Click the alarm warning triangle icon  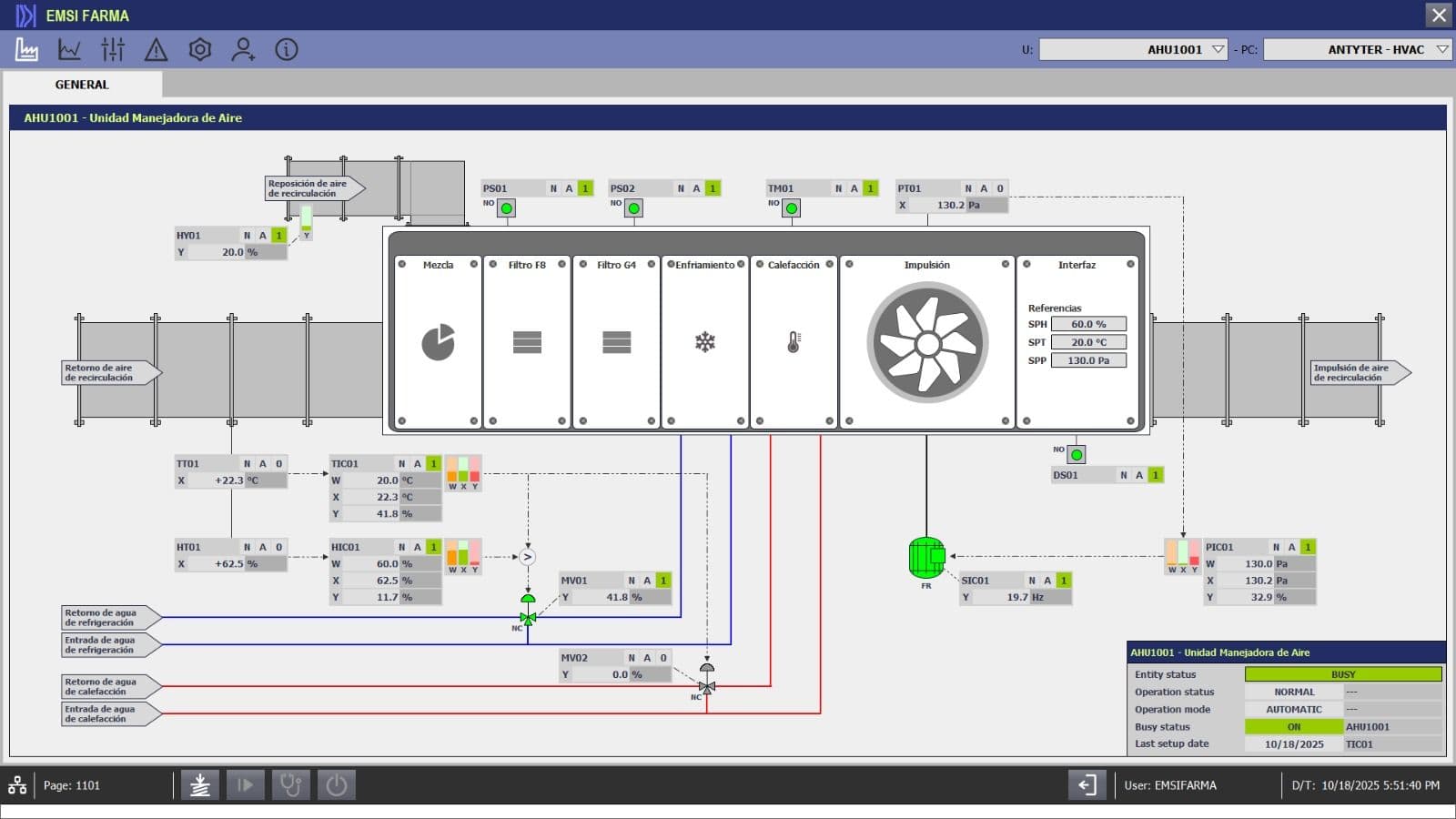tap(157, 49)
